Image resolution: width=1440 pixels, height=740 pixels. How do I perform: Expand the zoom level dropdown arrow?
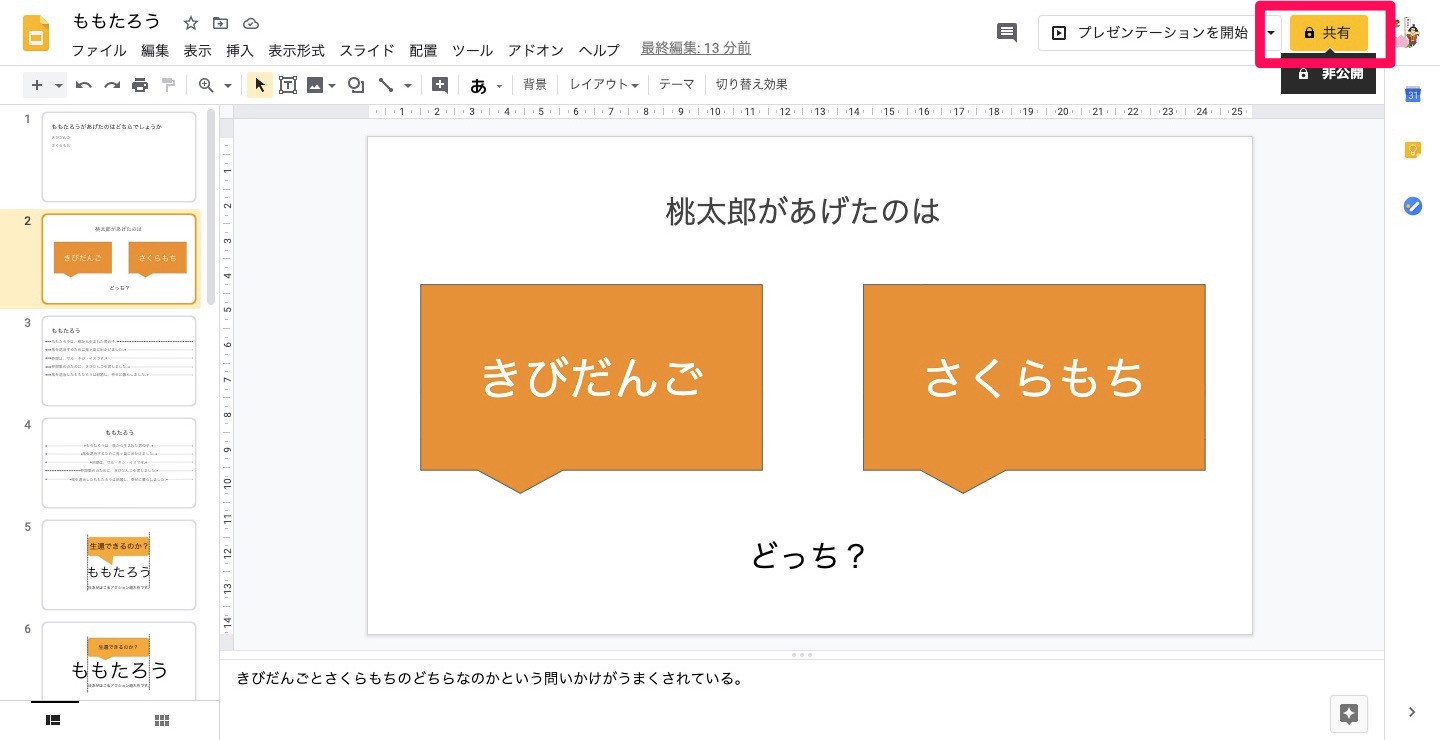[228, 86]
